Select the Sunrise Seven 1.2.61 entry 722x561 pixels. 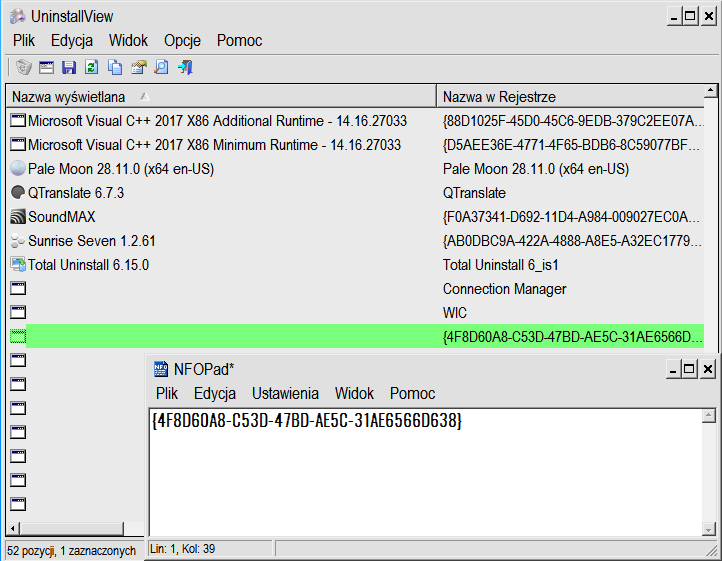point(92,240)
